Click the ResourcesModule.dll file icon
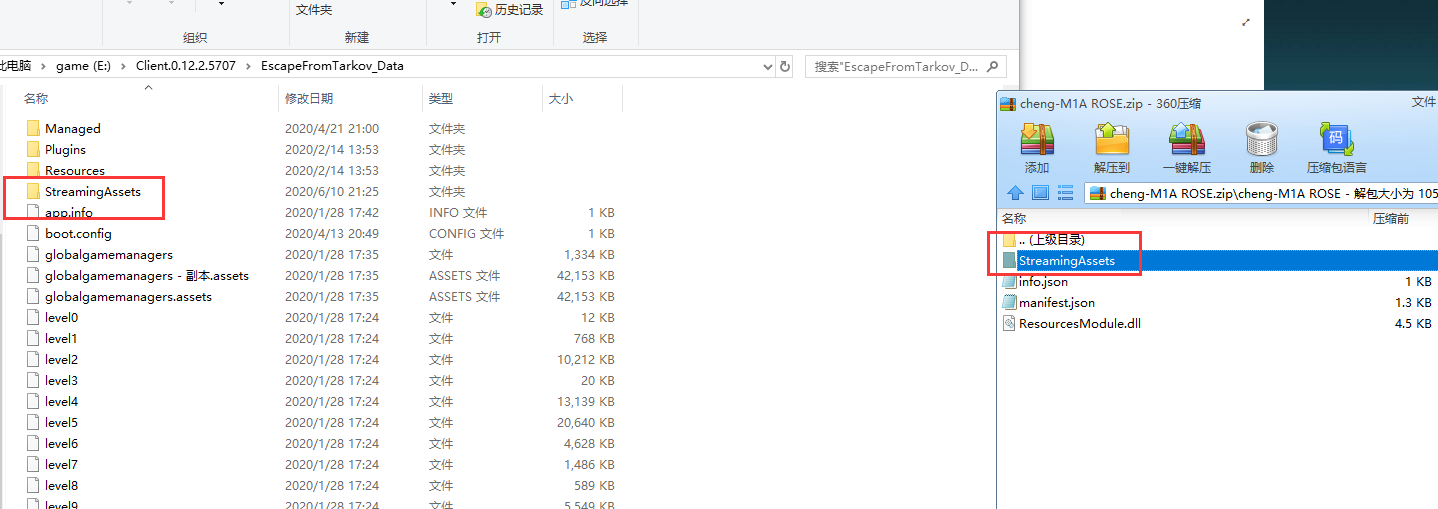 (1010, 323)
